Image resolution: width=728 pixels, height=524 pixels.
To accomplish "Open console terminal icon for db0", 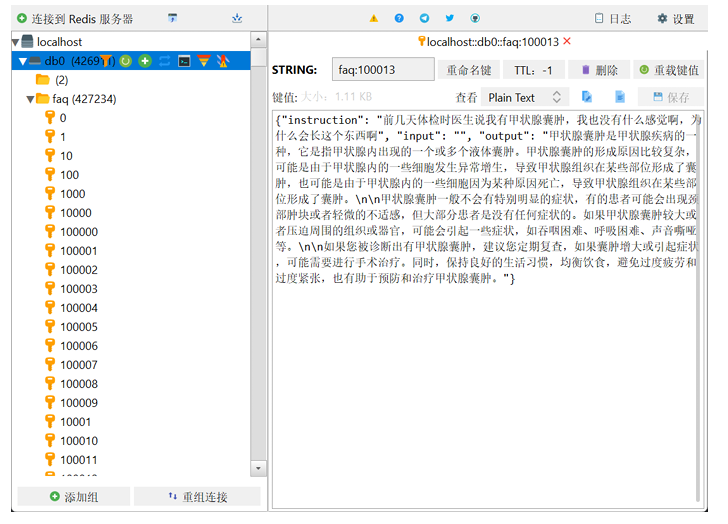I will click(x=184, y=61).
